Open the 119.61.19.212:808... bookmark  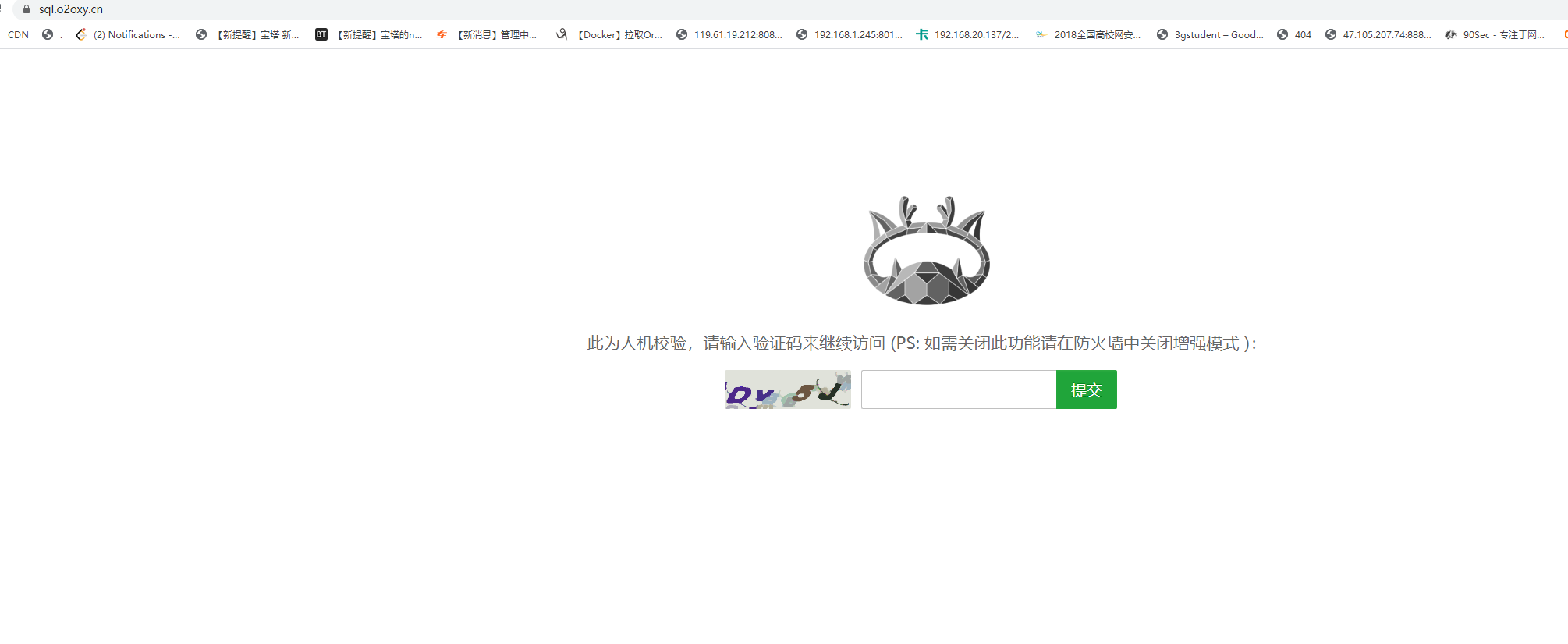click(x=729, y=34)
